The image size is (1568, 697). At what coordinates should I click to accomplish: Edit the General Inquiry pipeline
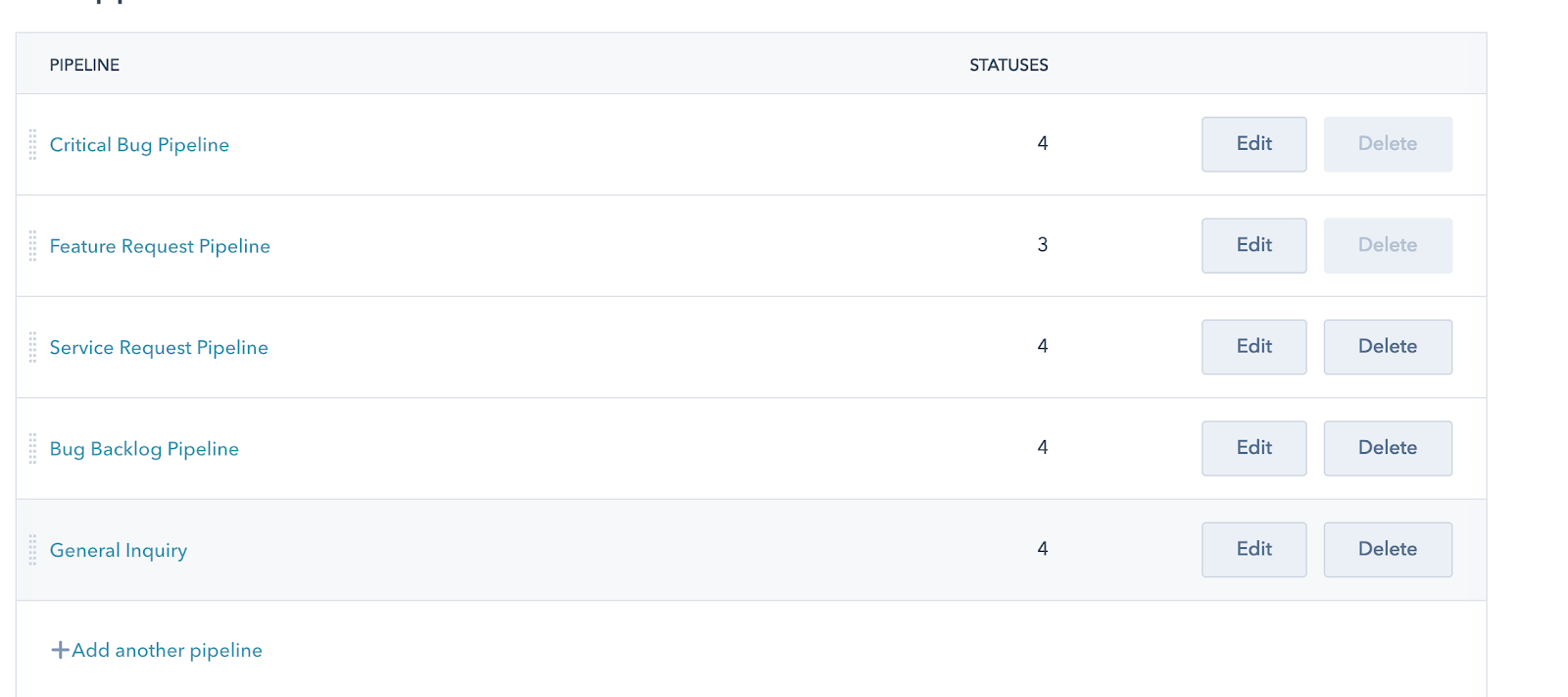[1253, 549]
